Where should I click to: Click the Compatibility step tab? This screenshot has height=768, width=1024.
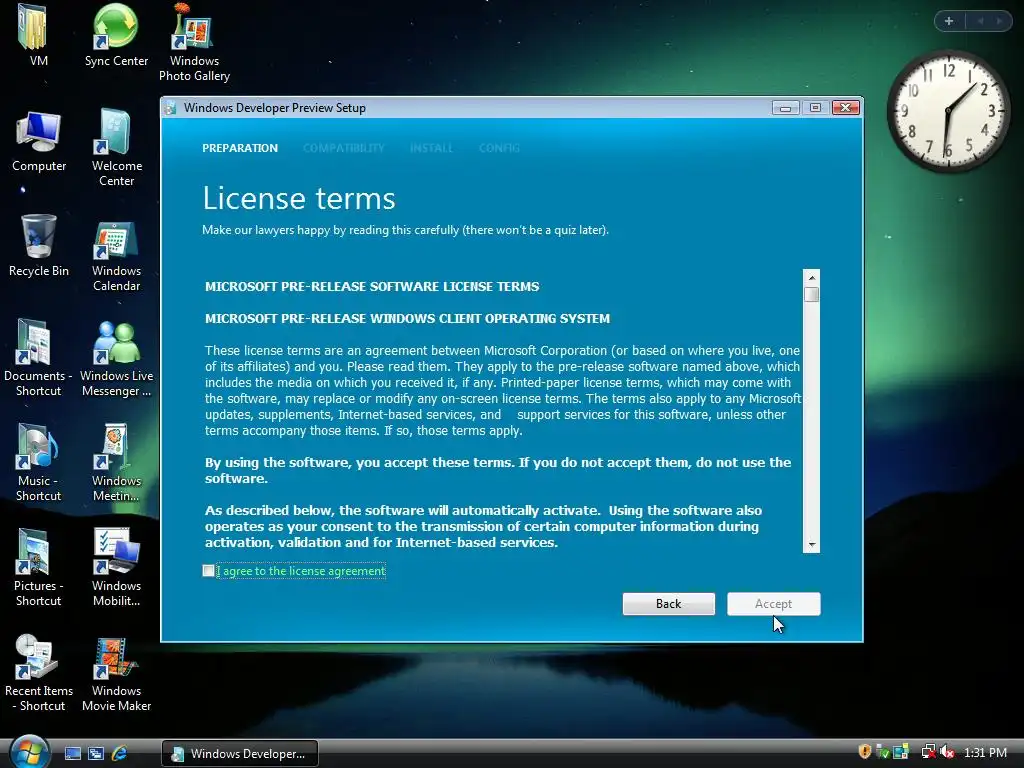[344, 148]
